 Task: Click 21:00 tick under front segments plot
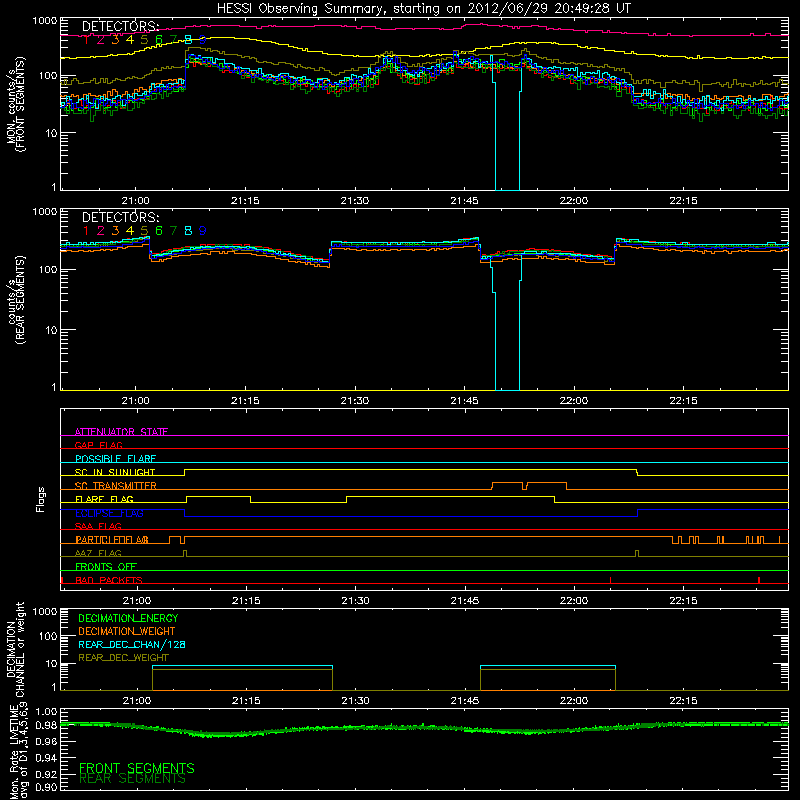coord(136,201)
